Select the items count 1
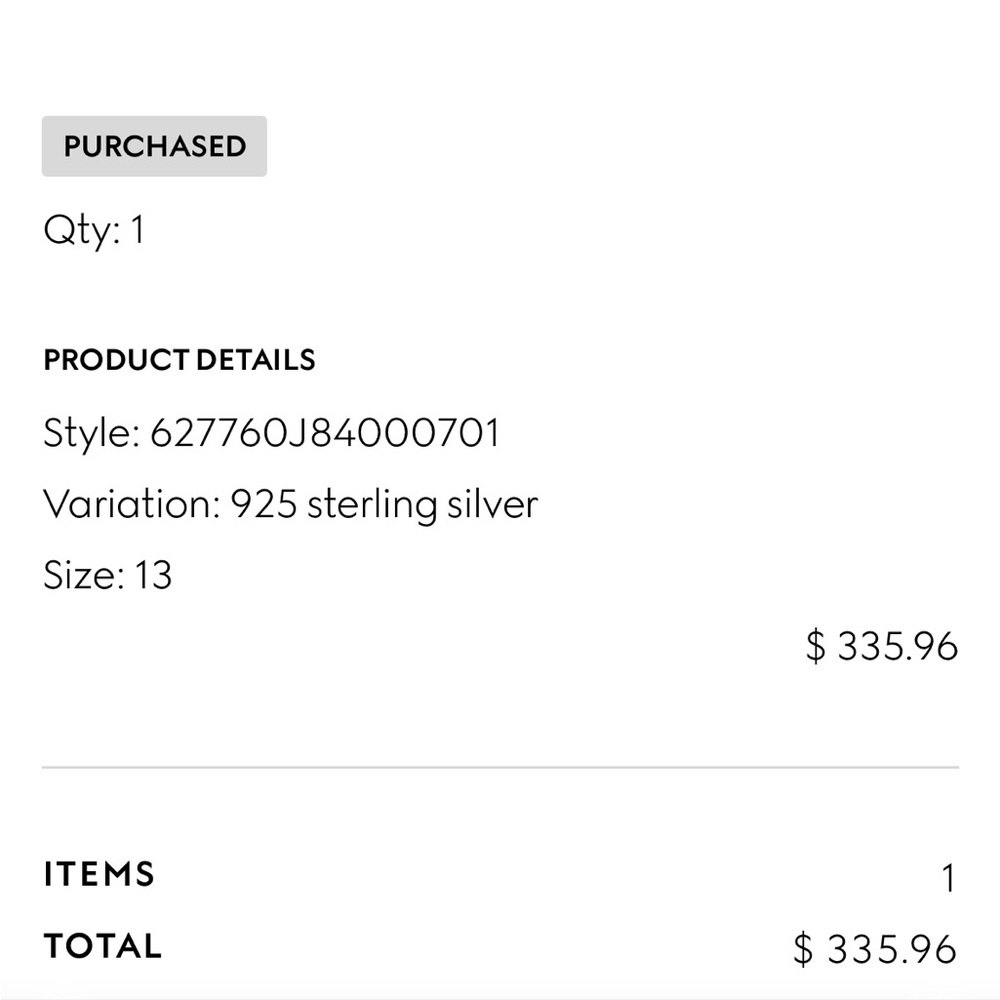Screen dimensions: 1000x1000 click(x=948, y=880)
